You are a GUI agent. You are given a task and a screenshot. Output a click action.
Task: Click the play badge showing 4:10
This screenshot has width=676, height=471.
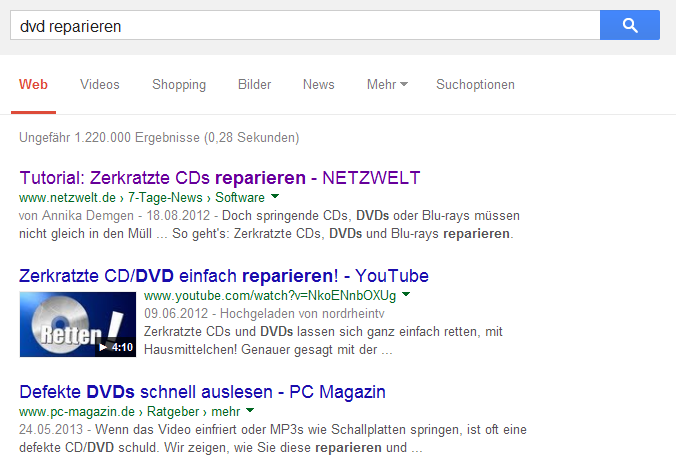tap(115, 348)
